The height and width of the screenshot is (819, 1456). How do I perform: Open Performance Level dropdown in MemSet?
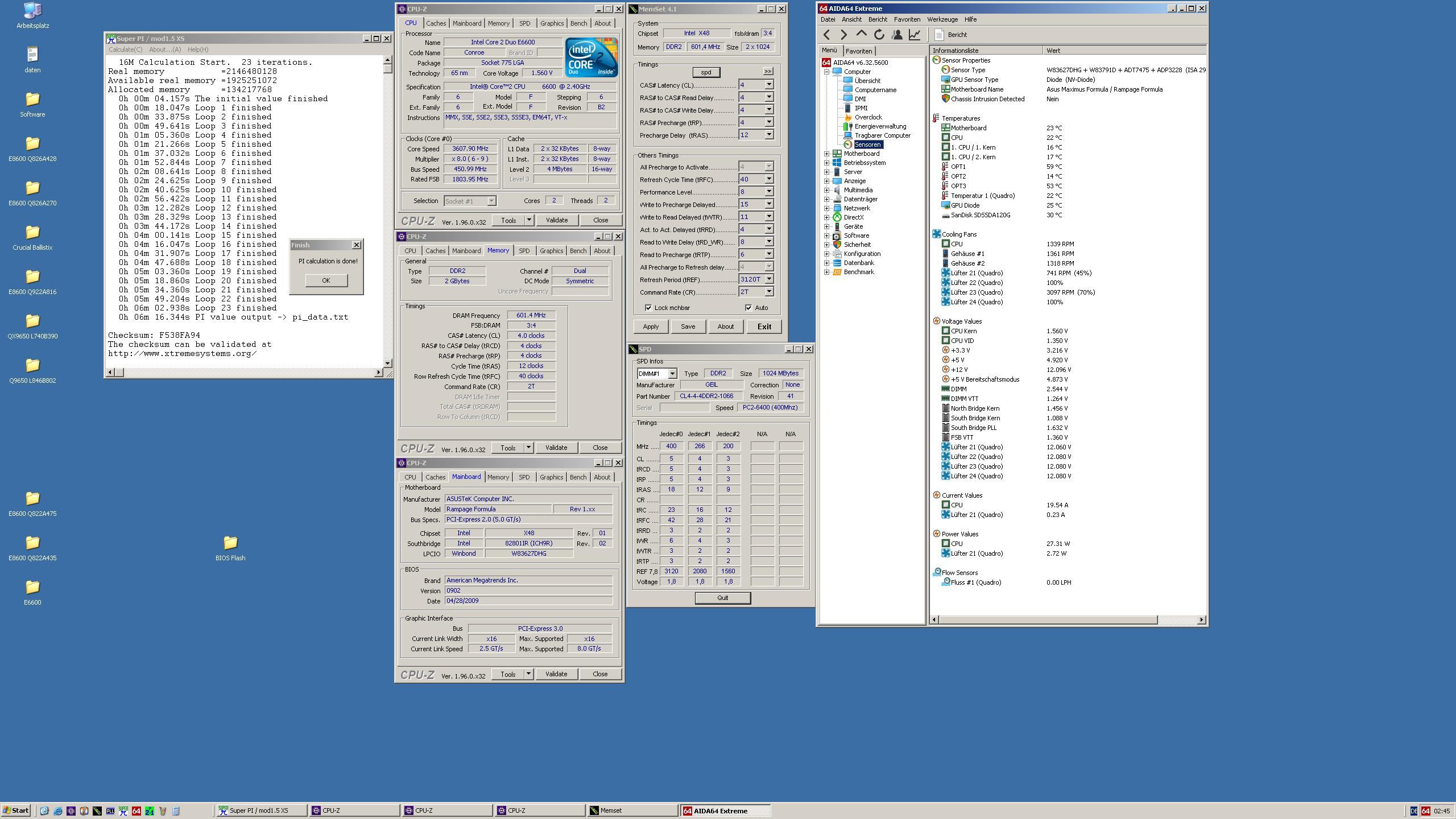[769, 192]
